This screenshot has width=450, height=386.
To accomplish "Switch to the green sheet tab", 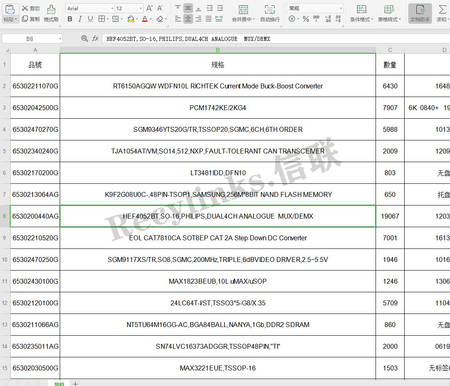I will click(59, 383).
